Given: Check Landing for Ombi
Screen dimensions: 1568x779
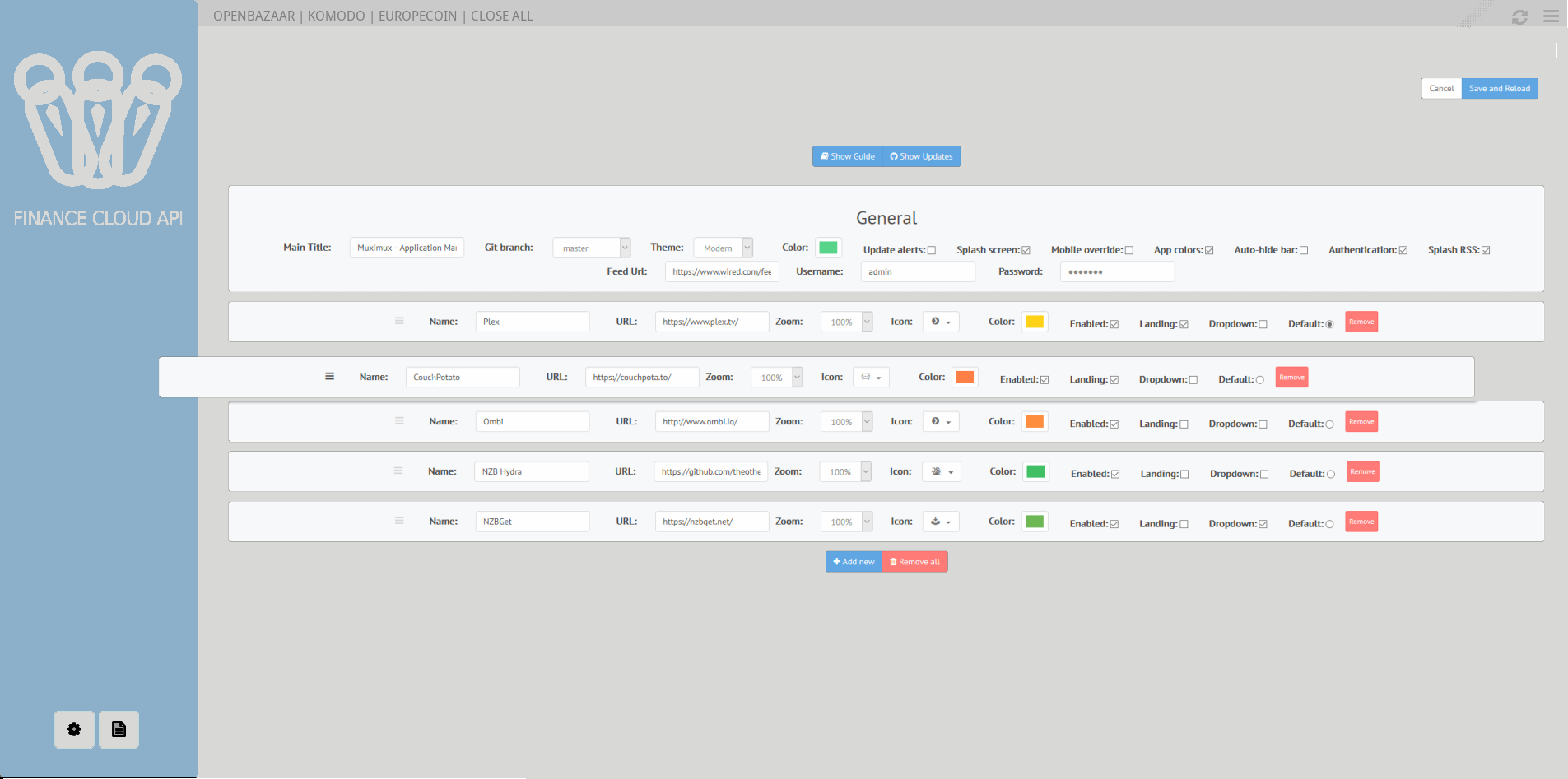Looking at the screenshot, I should 1184,424.
